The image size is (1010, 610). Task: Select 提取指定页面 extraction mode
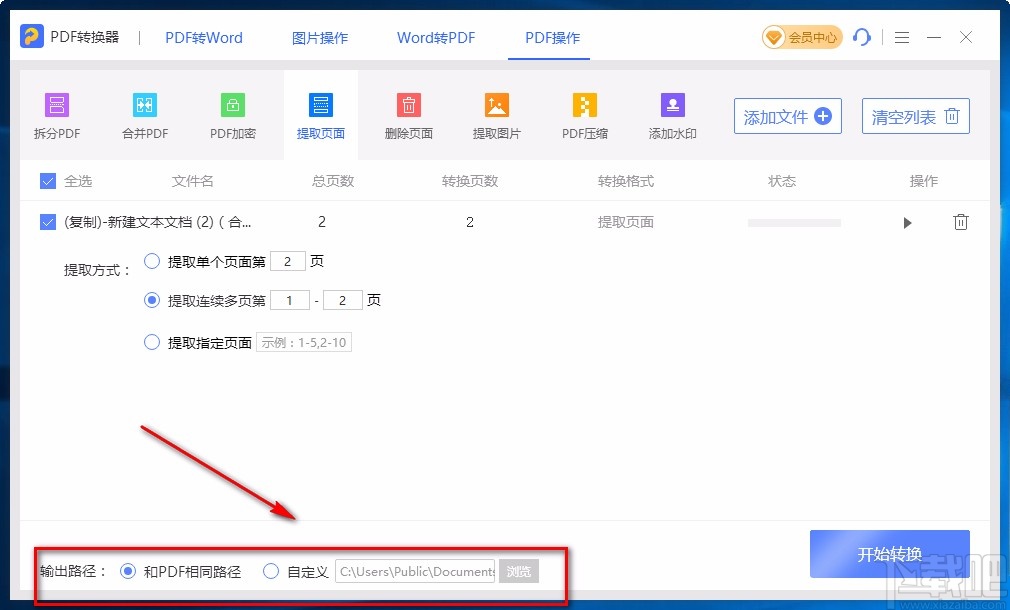(151, 340)
